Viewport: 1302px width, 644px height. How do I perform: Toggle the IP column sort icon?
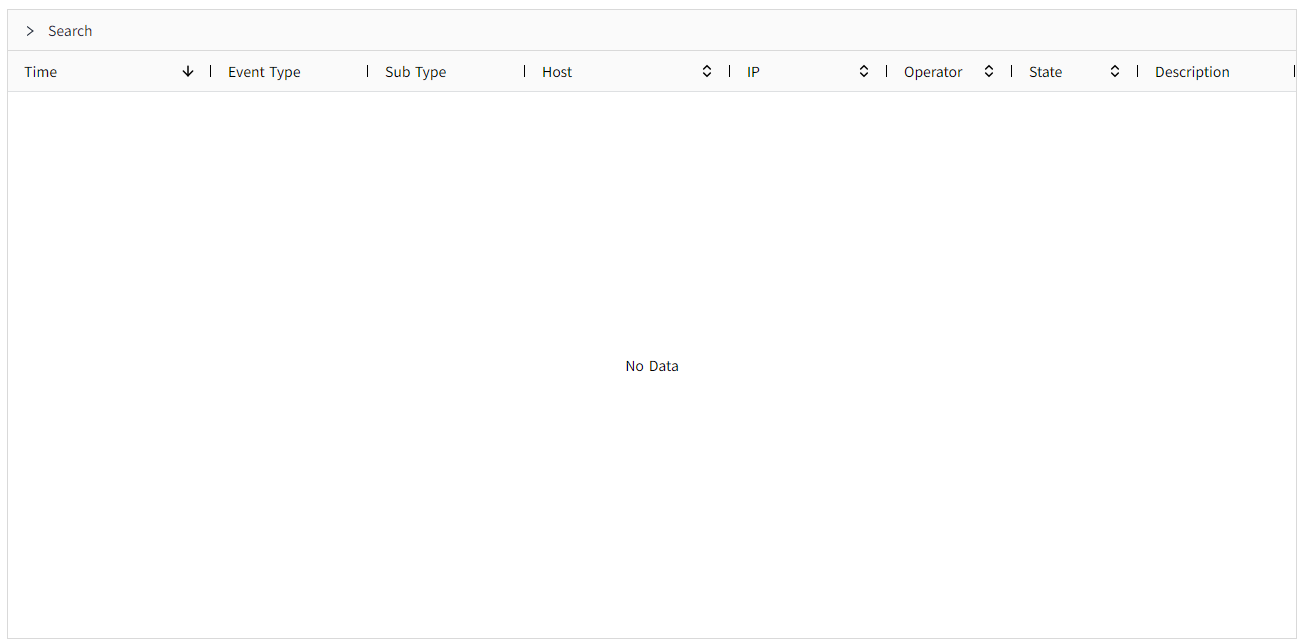pos(864,71)
